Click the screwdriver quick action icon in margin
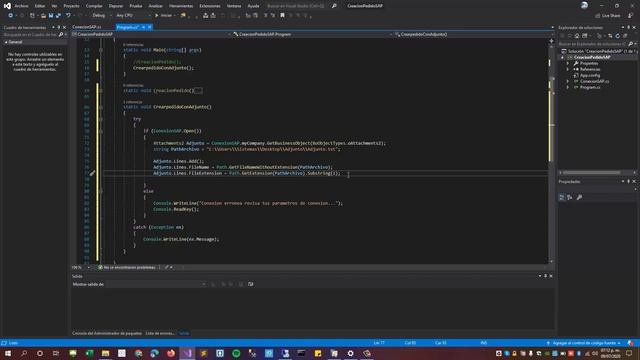640x360 pixels. point(92,173)
